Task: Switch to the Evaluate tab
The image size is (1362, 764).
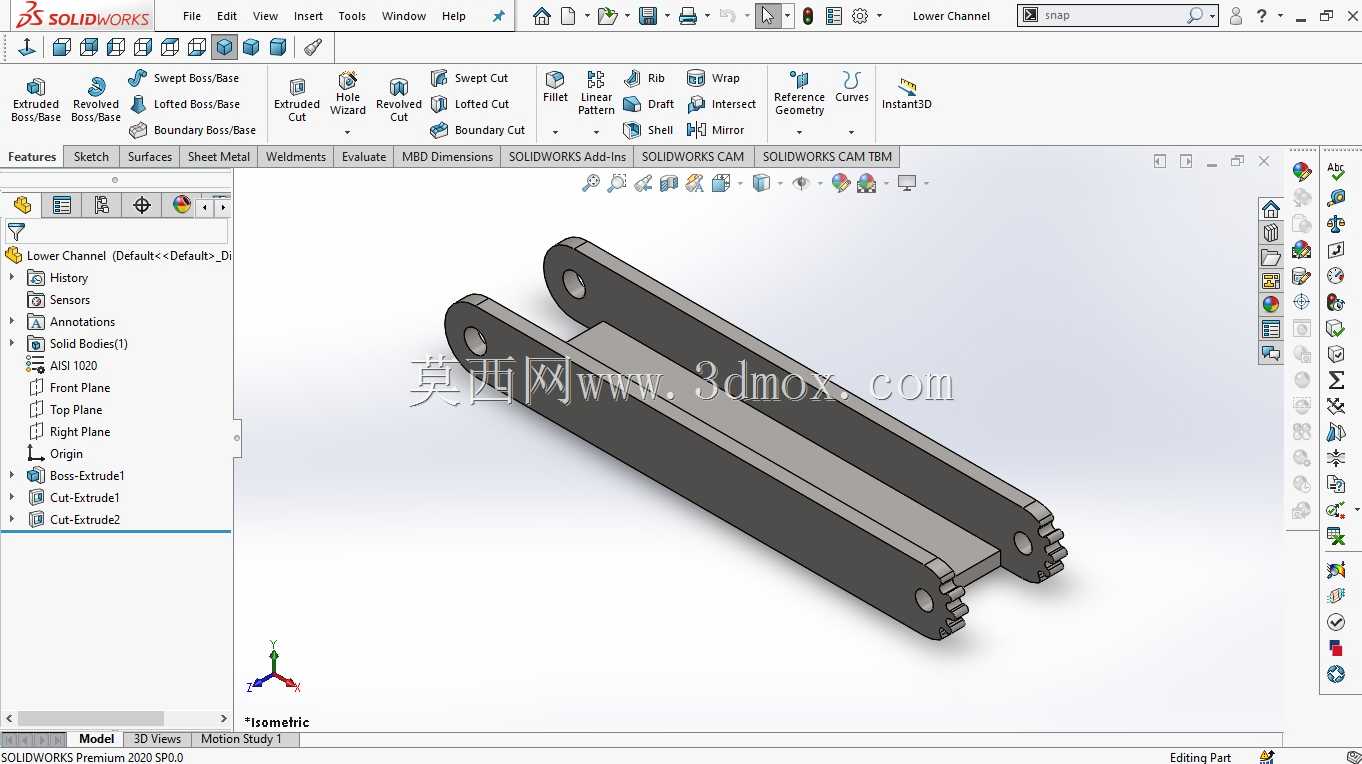Action: coord(364,157)
